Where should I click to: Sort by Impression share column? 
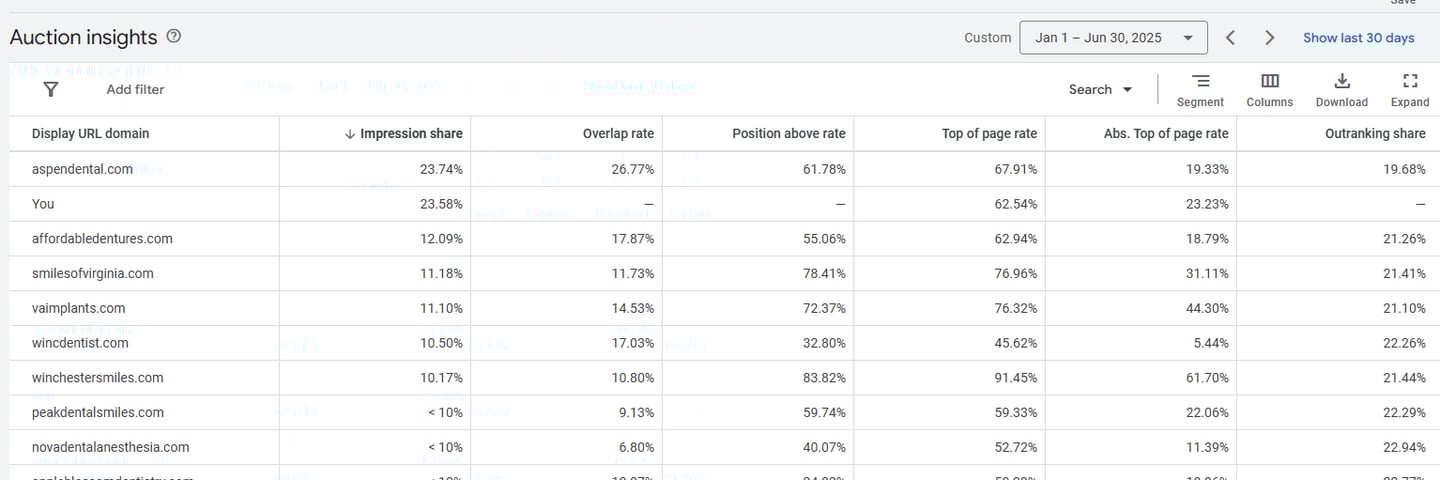(x=410, y=134)
